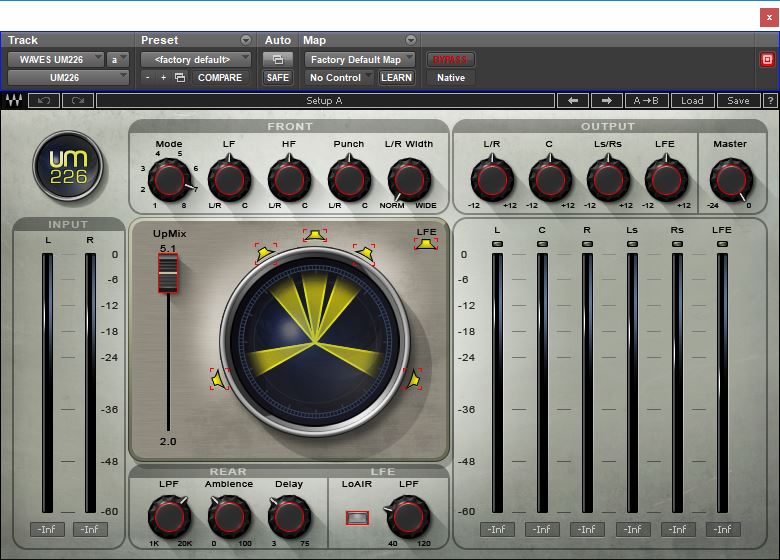Screen dimensions: 780x560
Task: Toggle COMPARE for preset settings
Action: 220,78
